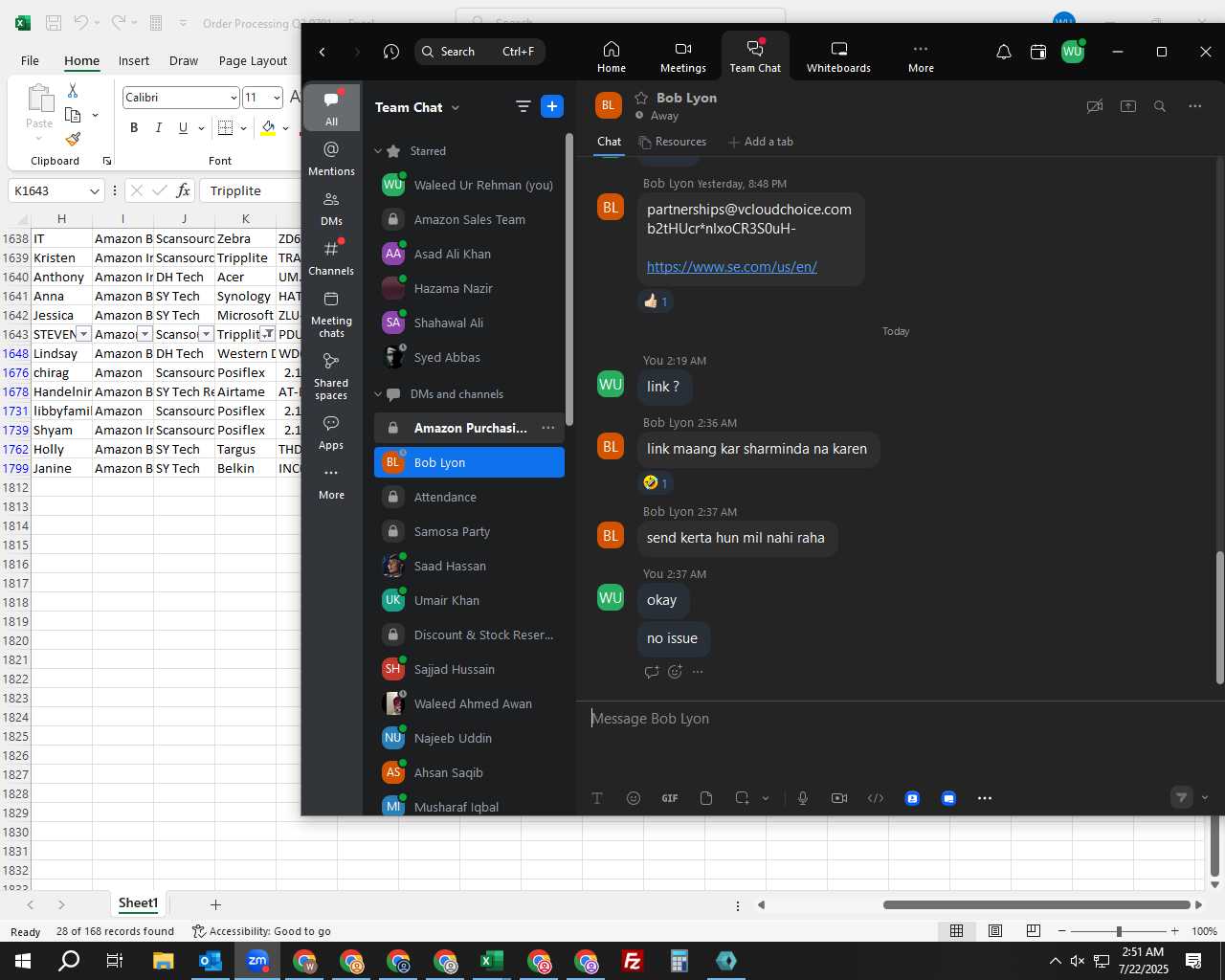This screenshot has width=1225, height=980.
Task: Open Channels in Zoom sidebar
Action: [x=331, y=258]
